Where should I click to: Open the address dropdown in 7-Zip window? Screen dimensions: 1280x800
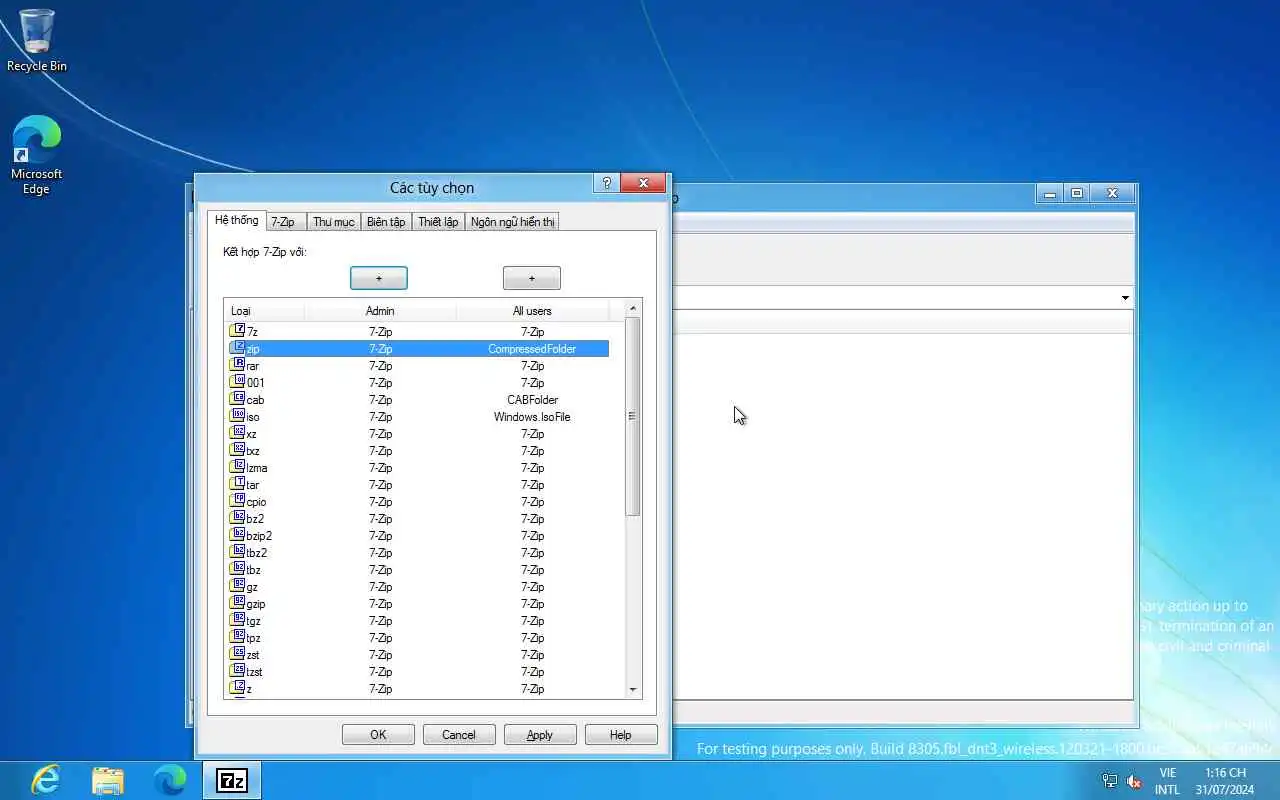(x=1125, y=298)
